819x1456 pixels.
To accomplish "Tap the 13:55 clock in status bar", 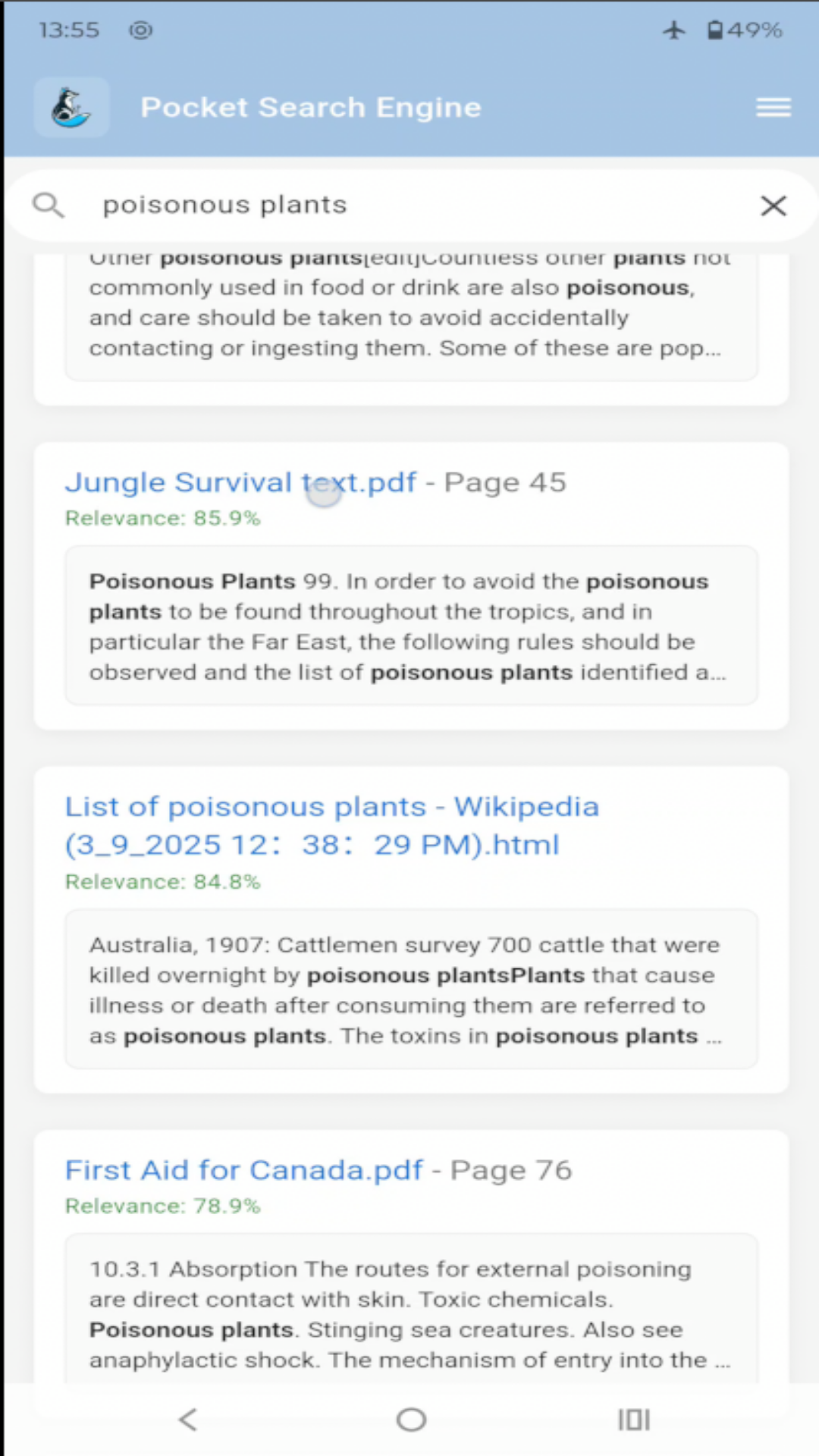I will 69,30.
